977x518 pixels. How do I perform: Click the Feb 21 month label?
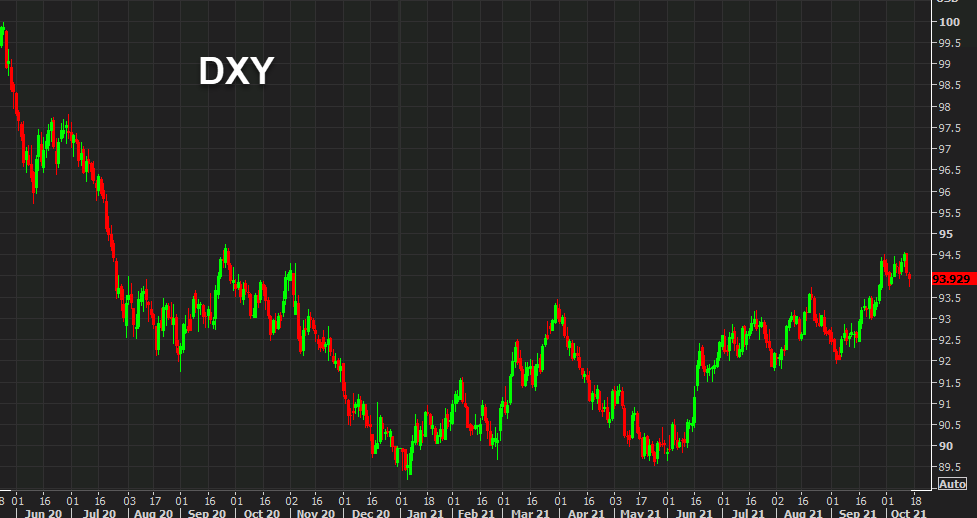(x=477, y=513)
